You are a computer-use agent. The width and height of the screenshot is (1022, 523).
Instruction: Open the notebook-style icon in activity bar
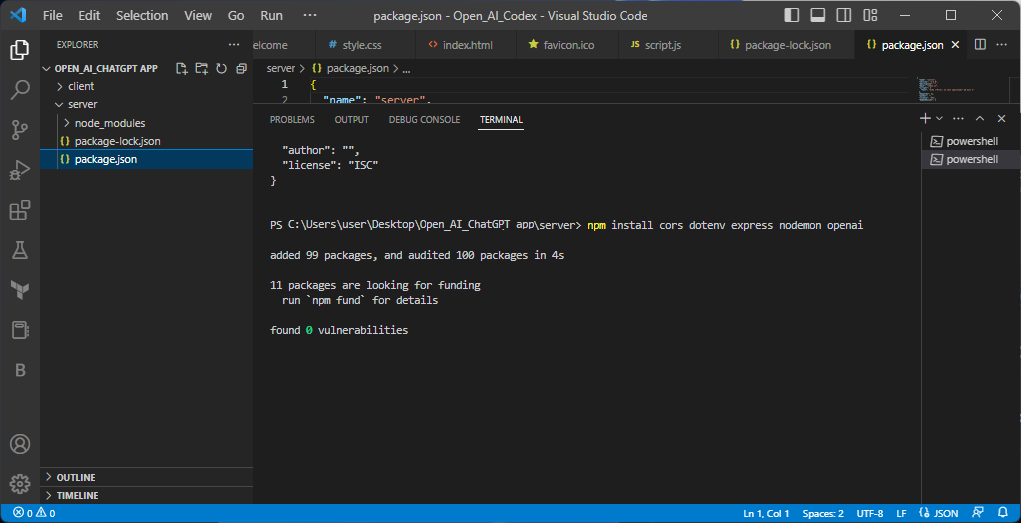pos(20,330)
